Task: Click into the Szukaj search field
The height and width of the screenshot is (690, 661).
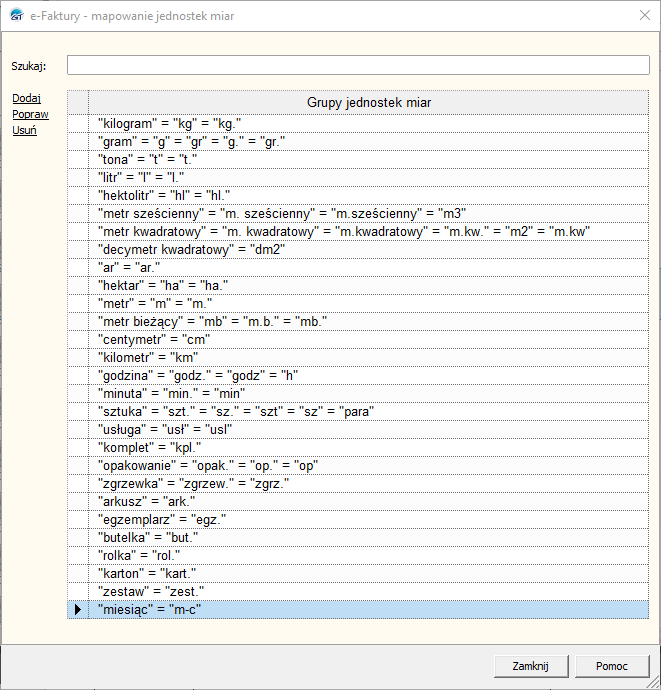Action: [358, 65]
